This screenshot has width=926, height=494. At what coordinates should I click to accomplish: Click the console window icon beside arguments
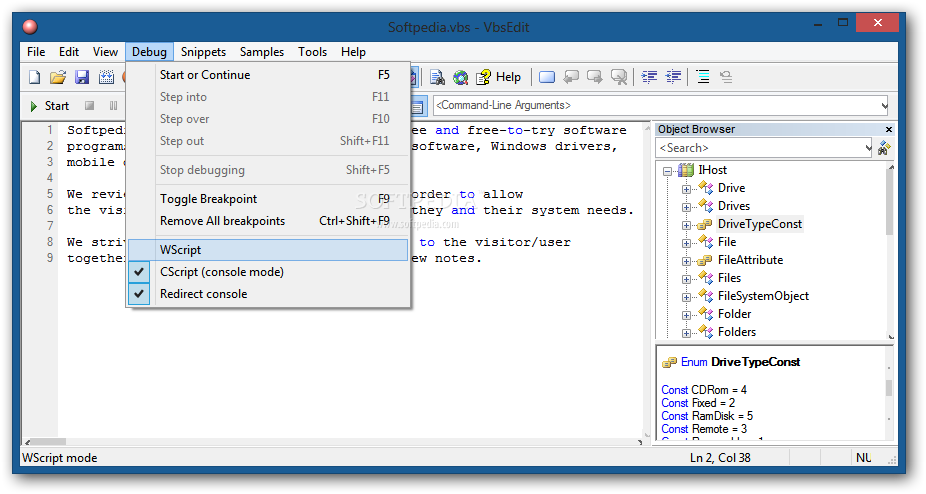pyautogui.click(x=417, y=107)
